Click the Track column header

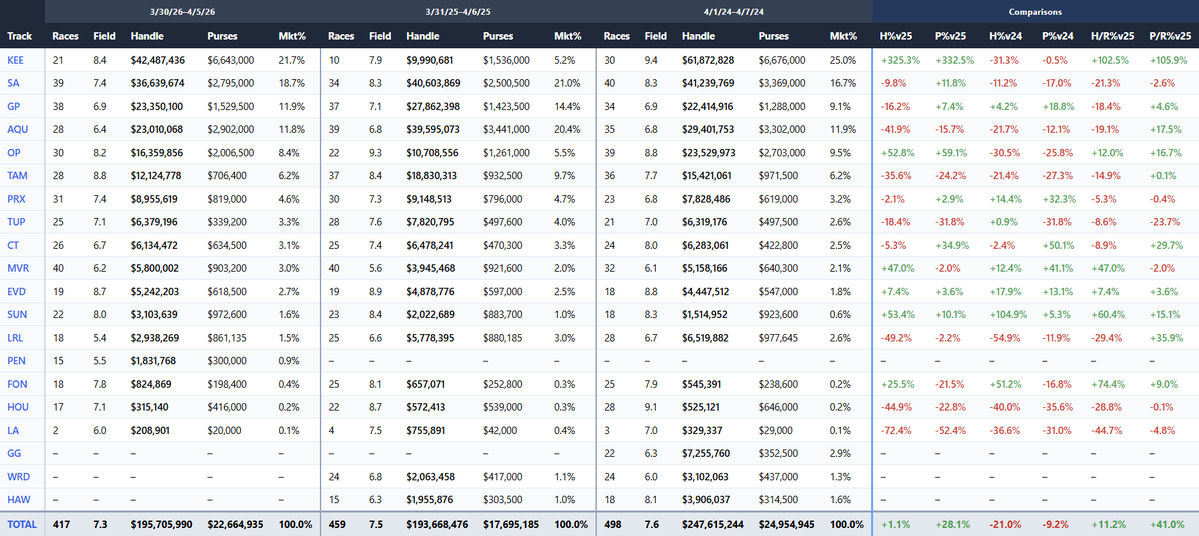[x=19, y=35]
